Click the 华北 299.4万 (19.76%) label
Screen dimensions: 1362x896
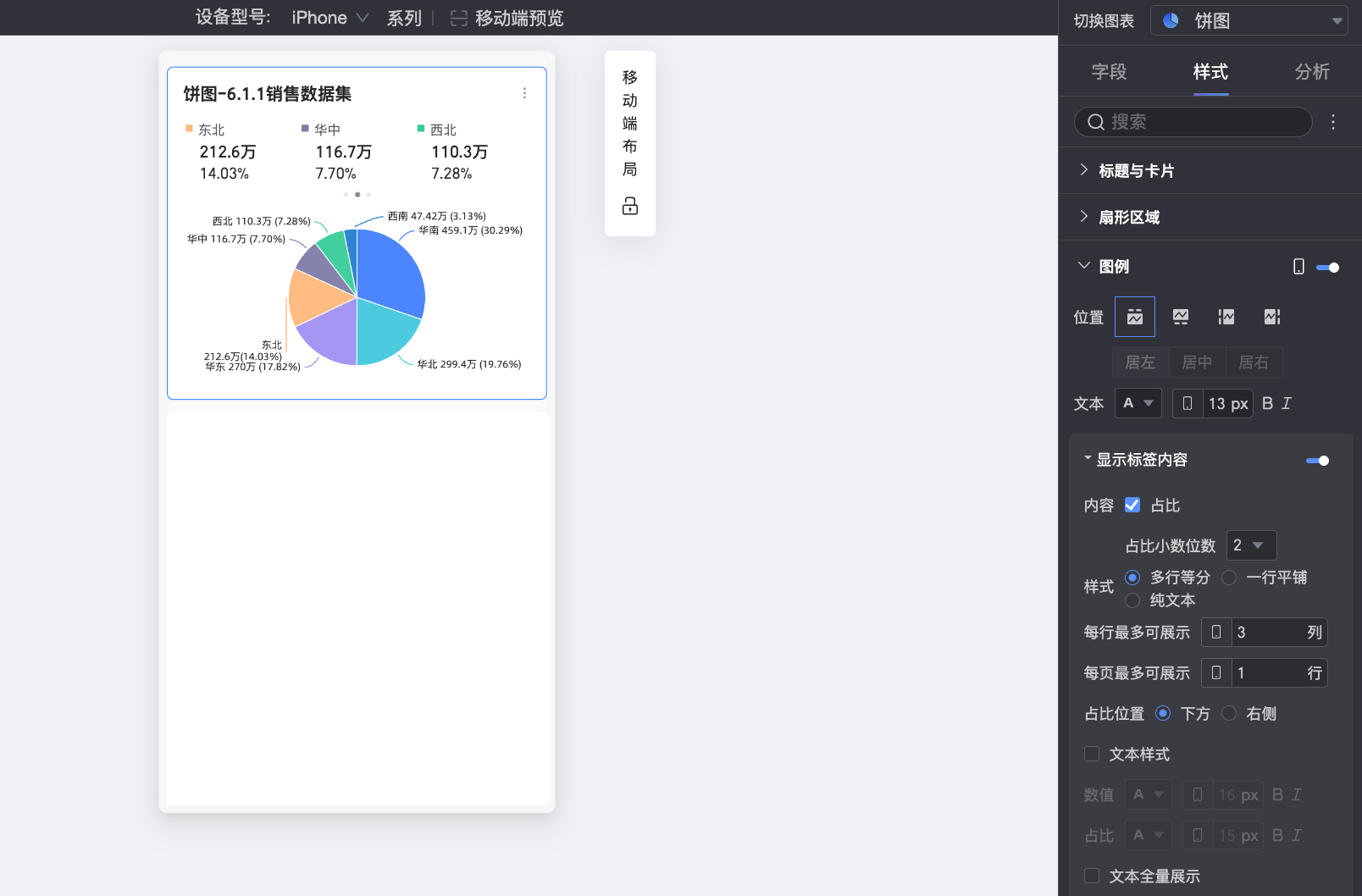469,364
